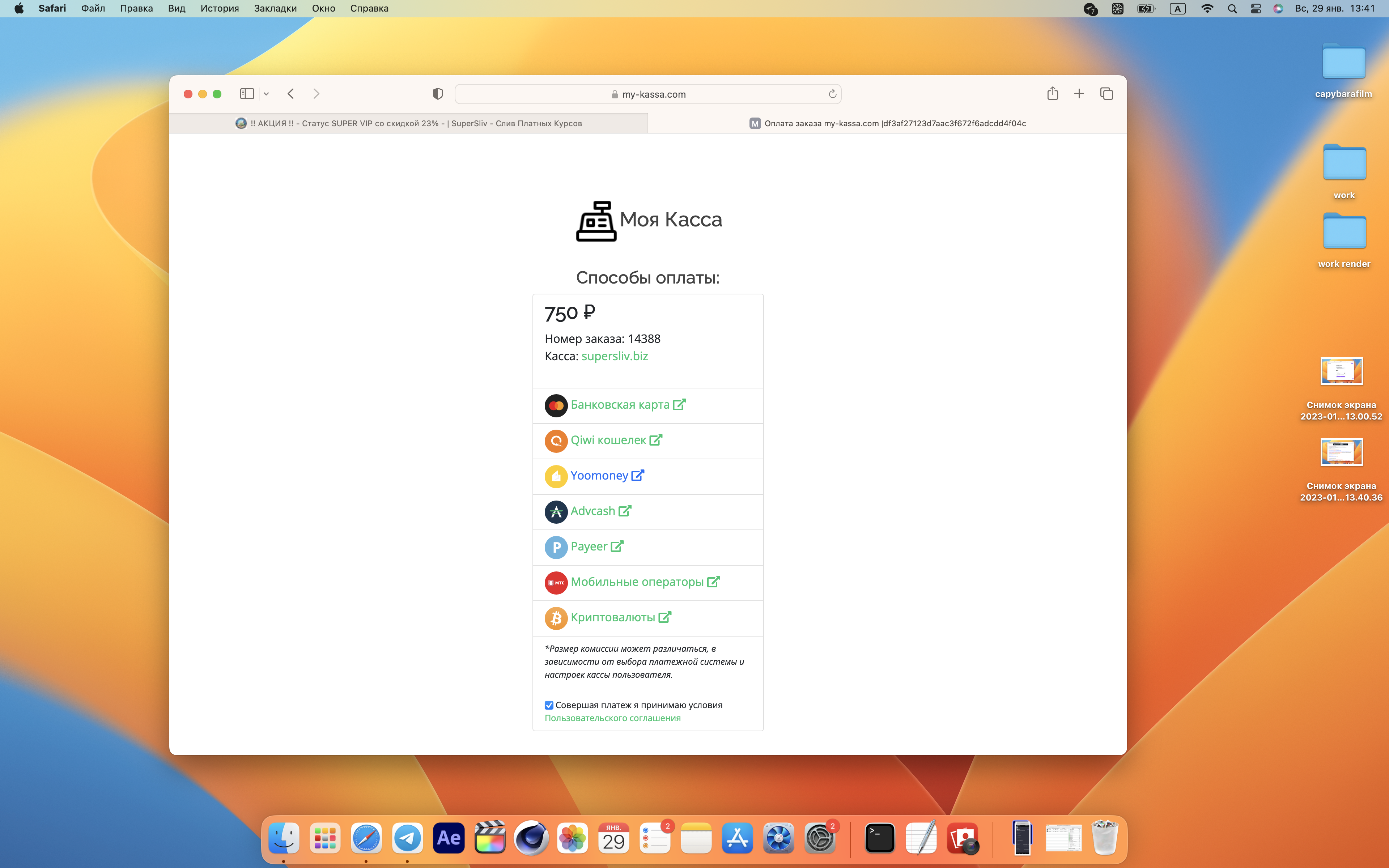Toggle the Safari sidebar button
Viewport: 1389px width, 868px height.
247,94
